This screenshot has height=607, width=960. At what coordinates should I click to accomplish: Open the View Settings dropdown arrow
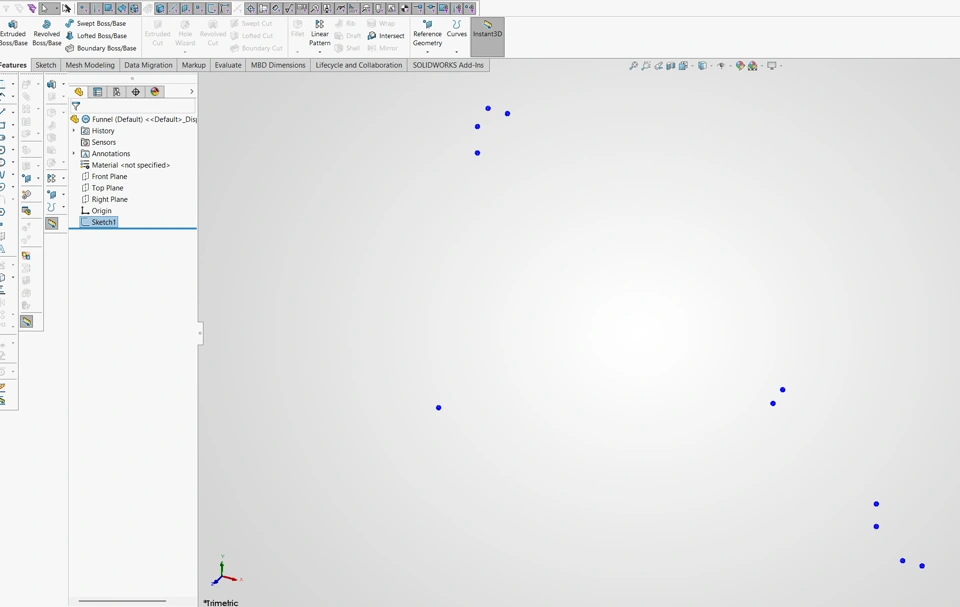click(x=780, y=66)
